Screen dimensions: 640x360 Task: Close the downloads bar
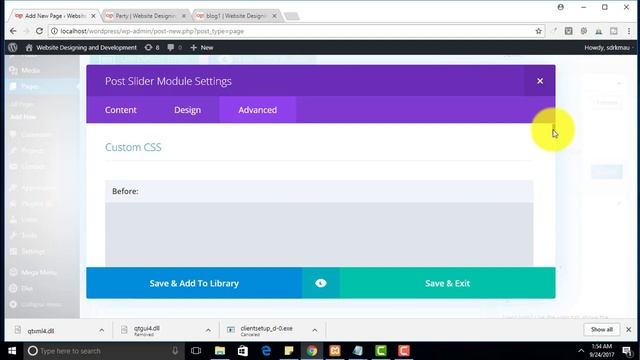pos(629,329)
